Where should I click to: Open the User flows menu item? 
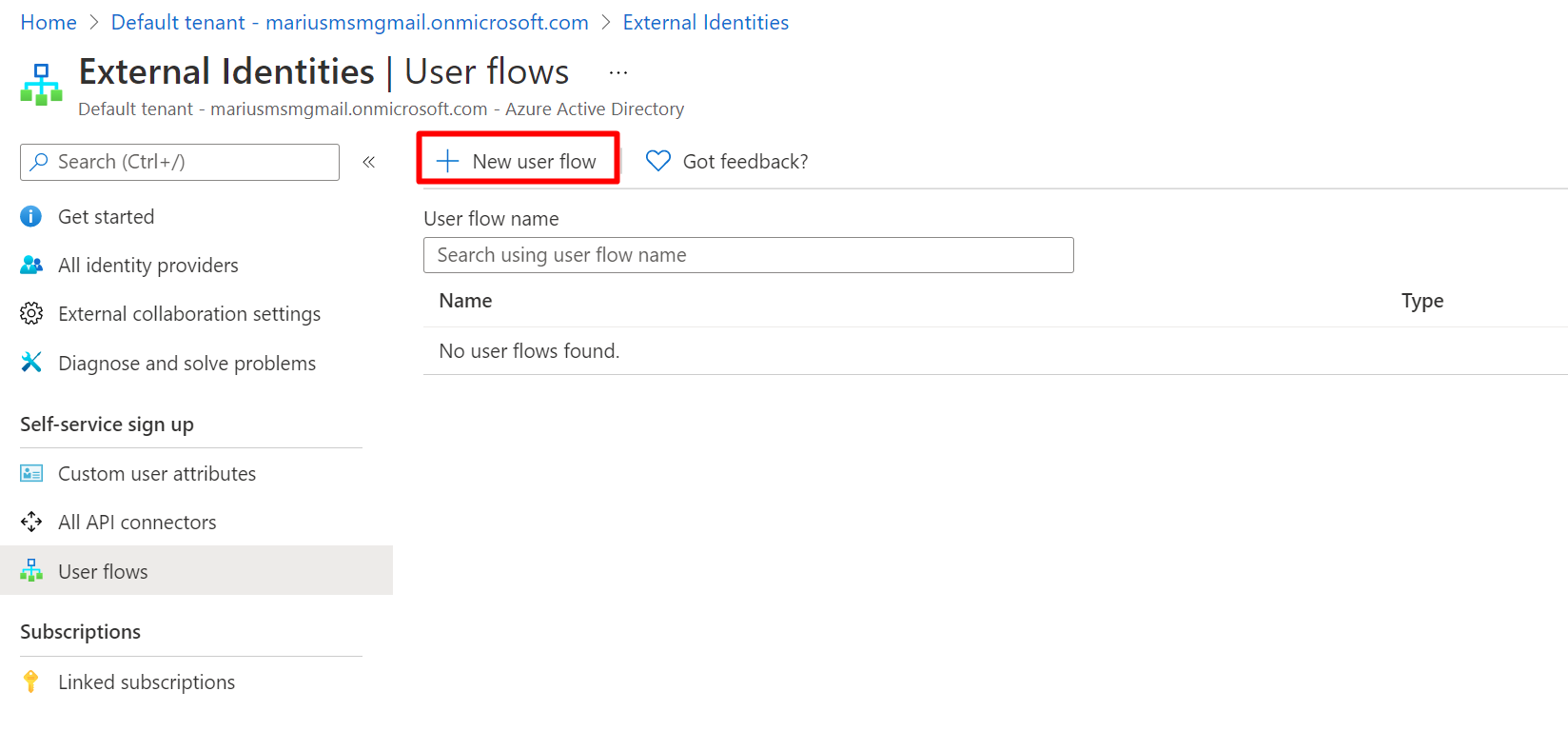(x=103, y=571)
